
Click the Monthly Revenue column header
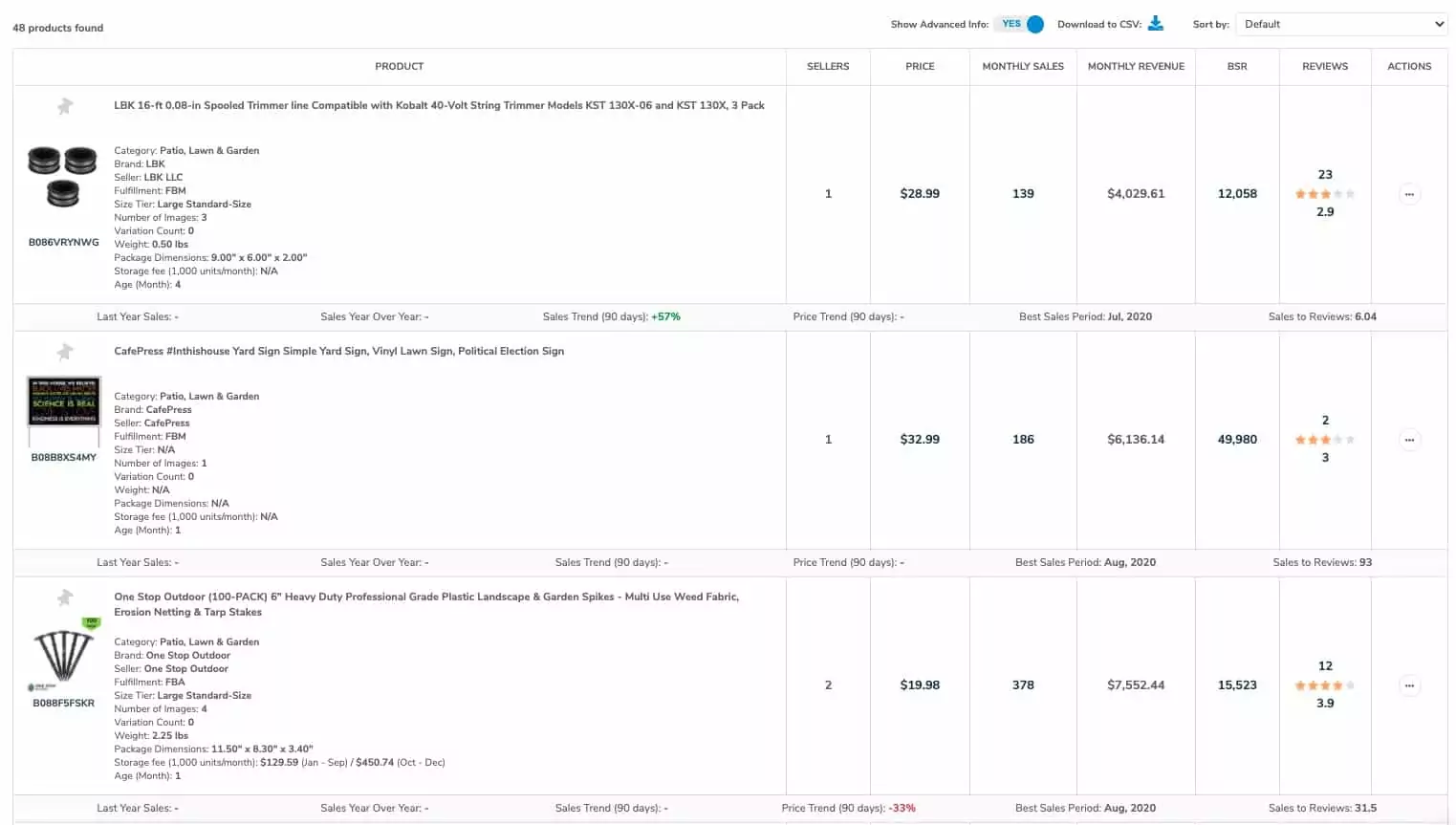(1135, 67)
